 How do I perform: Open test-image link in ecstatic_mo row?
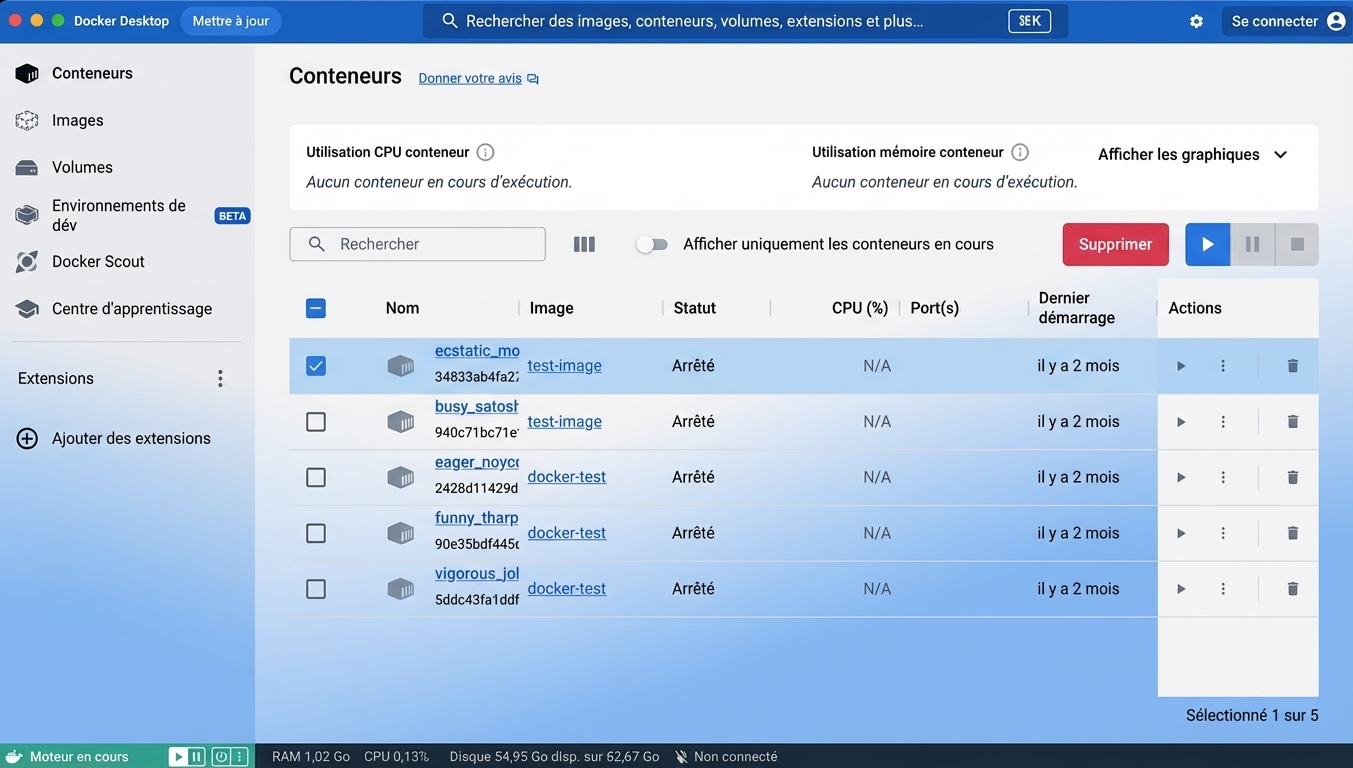click(565, 366)
